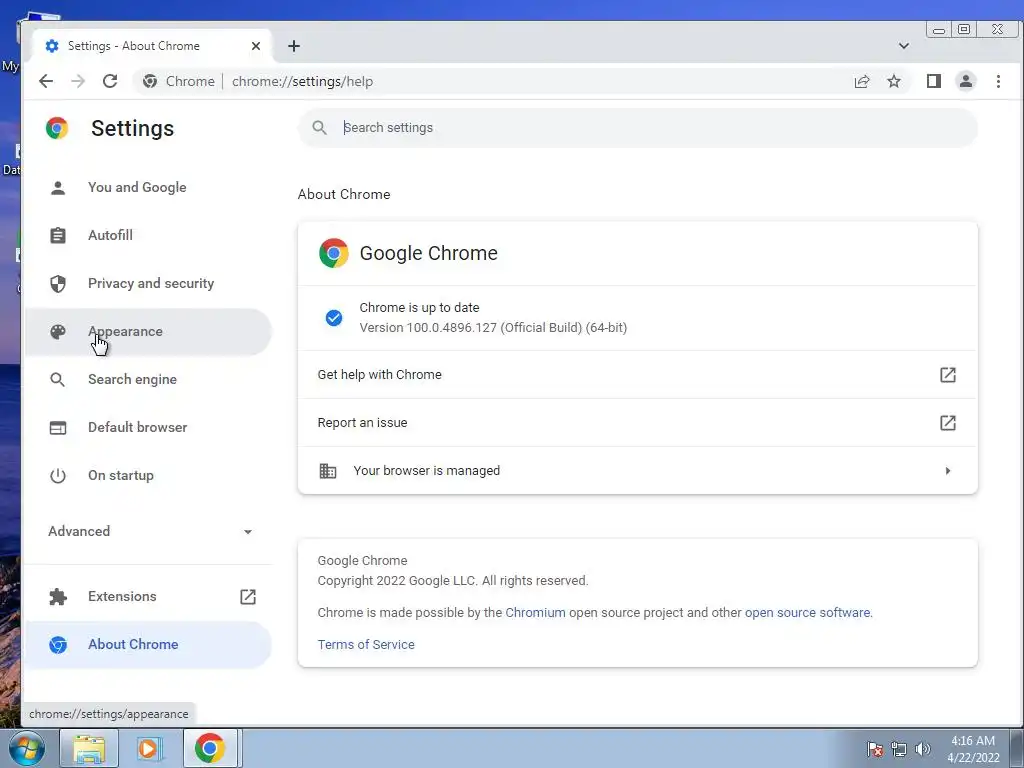The image size is (1024, 768).
Task: Click external link icon for Get help with Chrome
Action: [948, 375]
